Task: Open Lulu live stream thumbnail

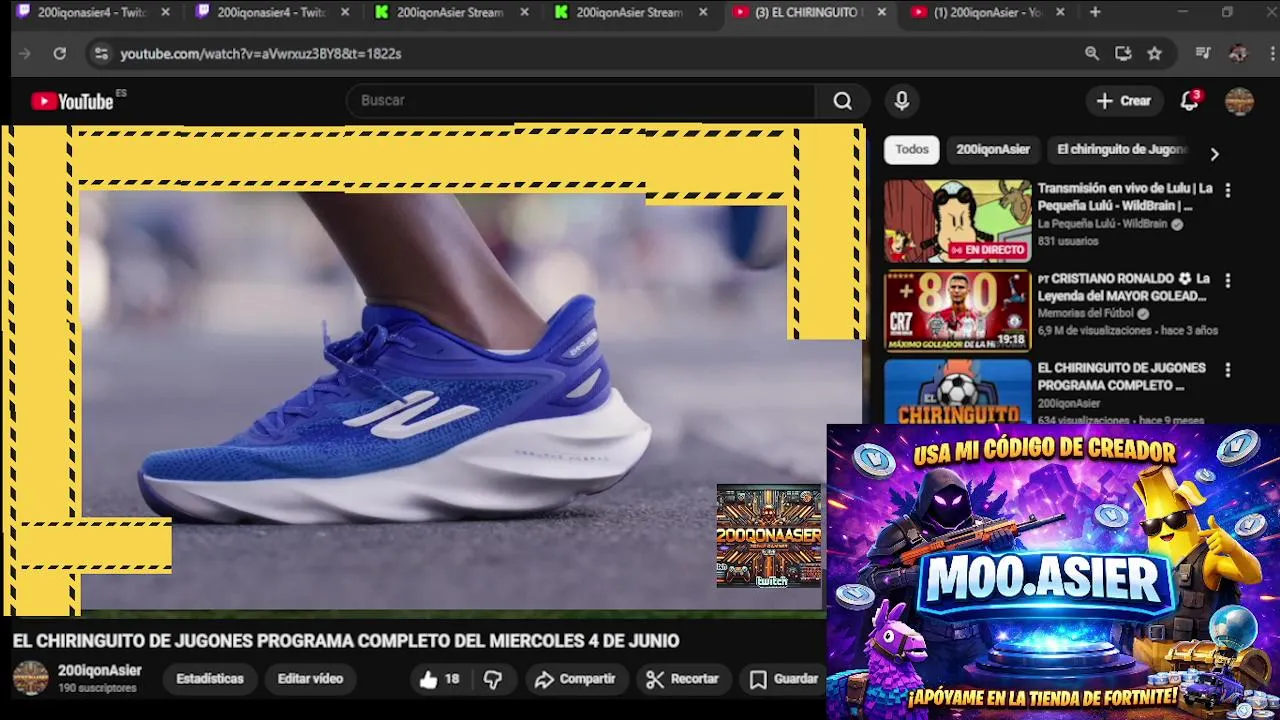Action: 957,221
